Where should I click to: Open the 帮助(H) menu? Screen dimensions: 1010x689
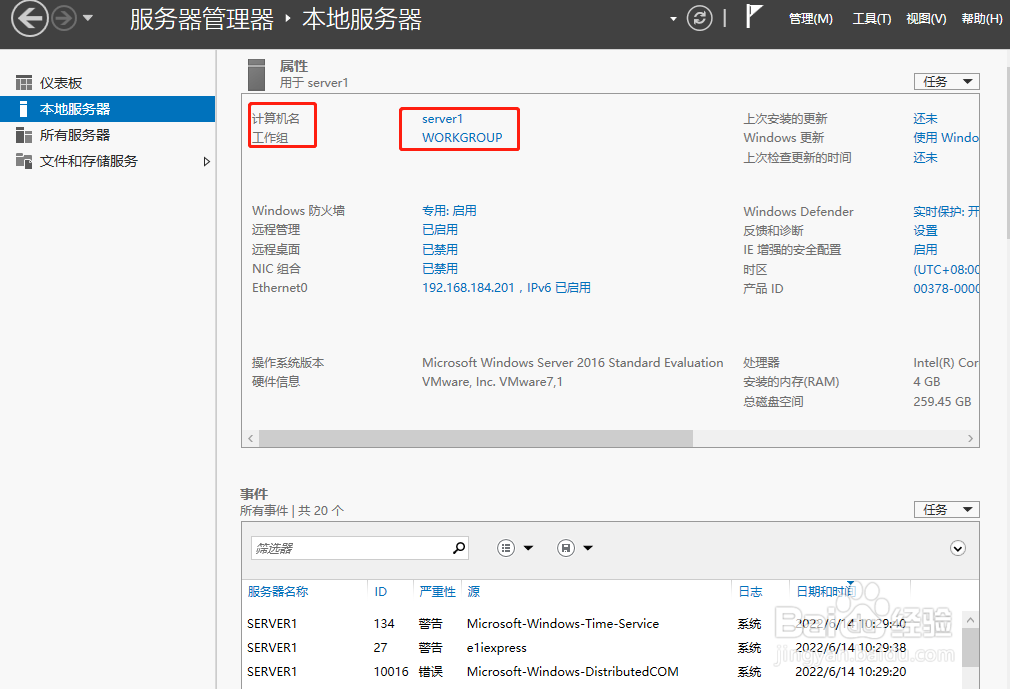(981, 19)
